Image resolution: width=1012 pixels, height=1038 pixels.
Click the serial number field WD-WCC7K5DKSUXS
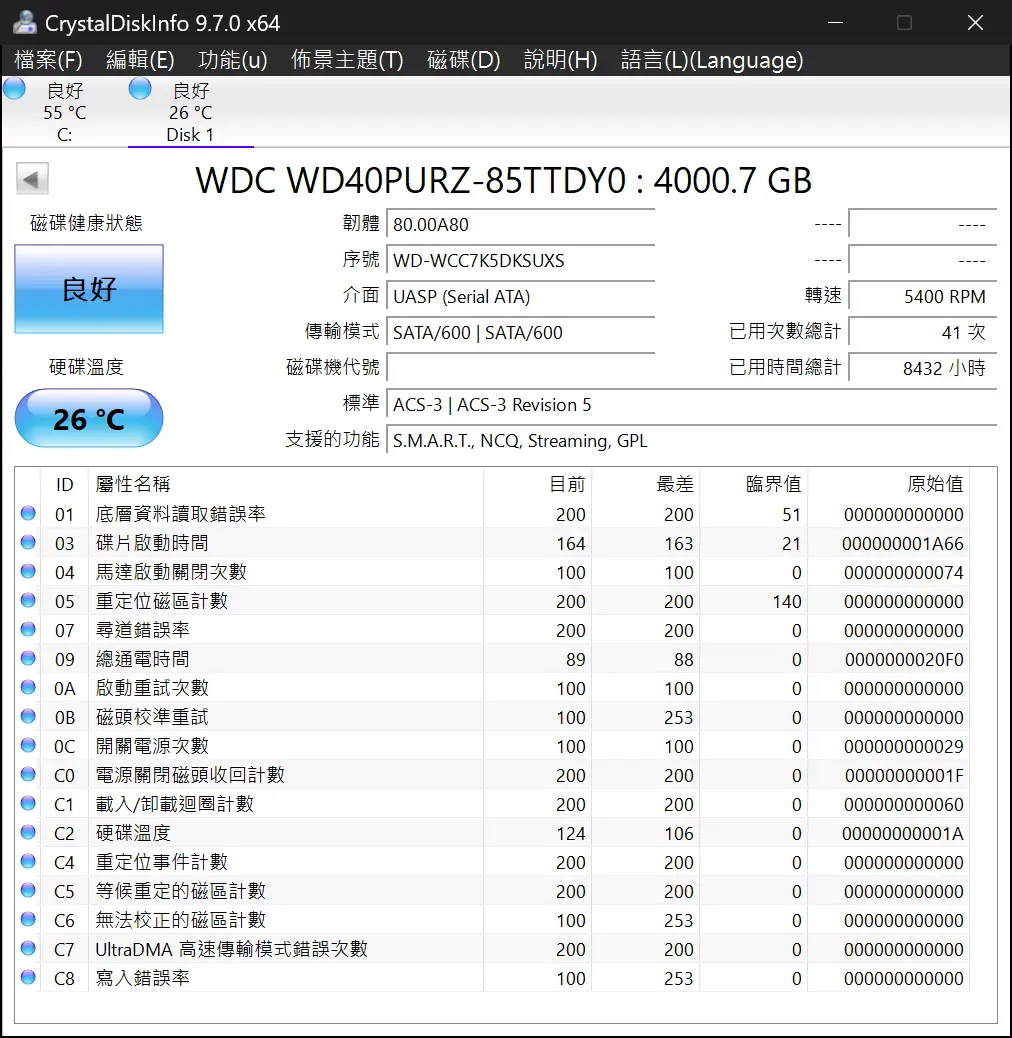[x=520, y=260]
